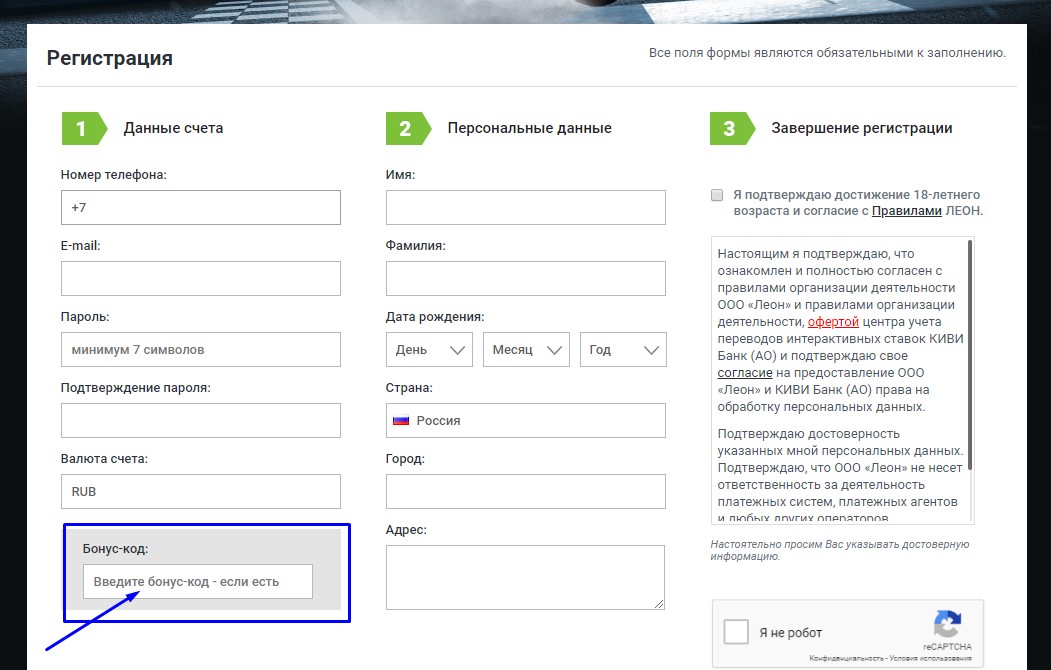Viewport: 1051px width, 670px height.
Task: Click the bonus code input field
Action: pyautogui.click(x=197, y=581)
